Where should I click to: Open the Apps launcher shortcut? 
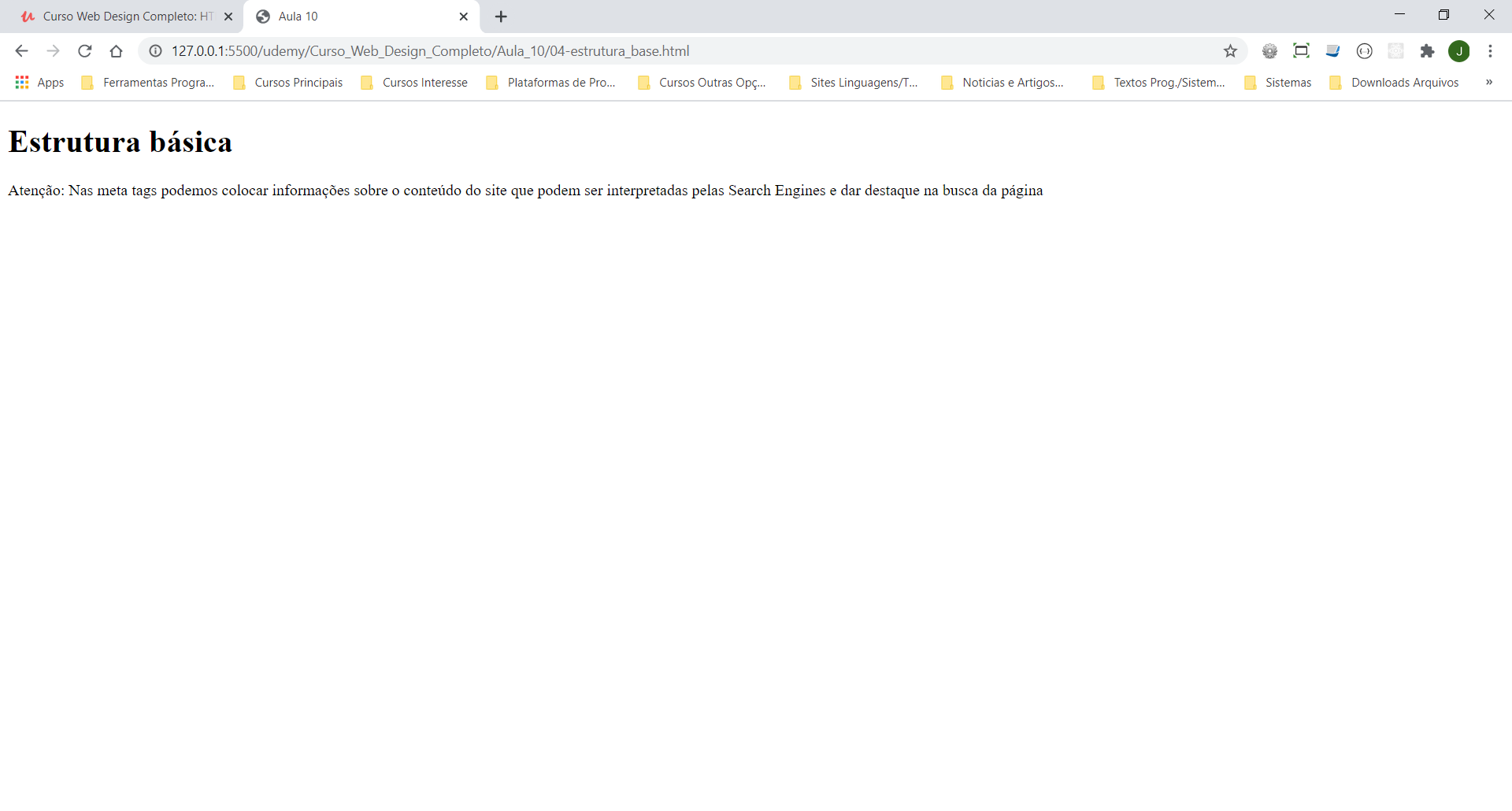(39, 83)
